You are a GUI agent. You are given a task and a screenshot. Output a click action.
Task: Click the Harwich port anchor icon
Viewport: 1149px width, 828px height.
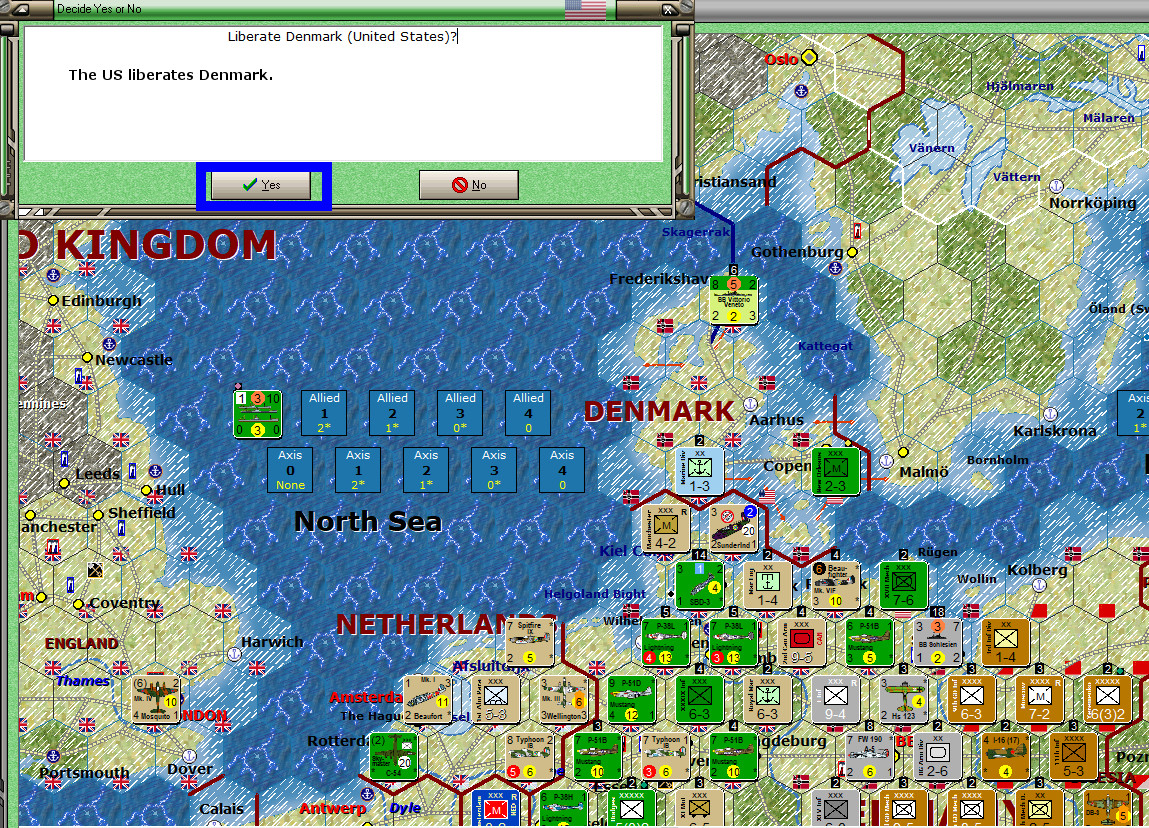tap(234, 654)
